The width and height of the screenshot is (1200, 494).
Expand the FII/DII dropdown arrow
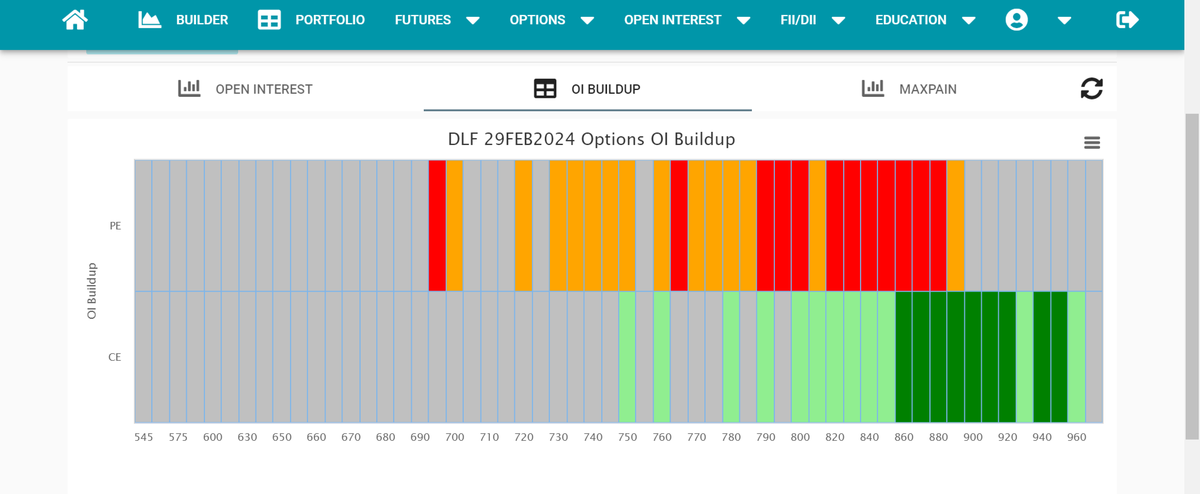(x=838, y=21)
